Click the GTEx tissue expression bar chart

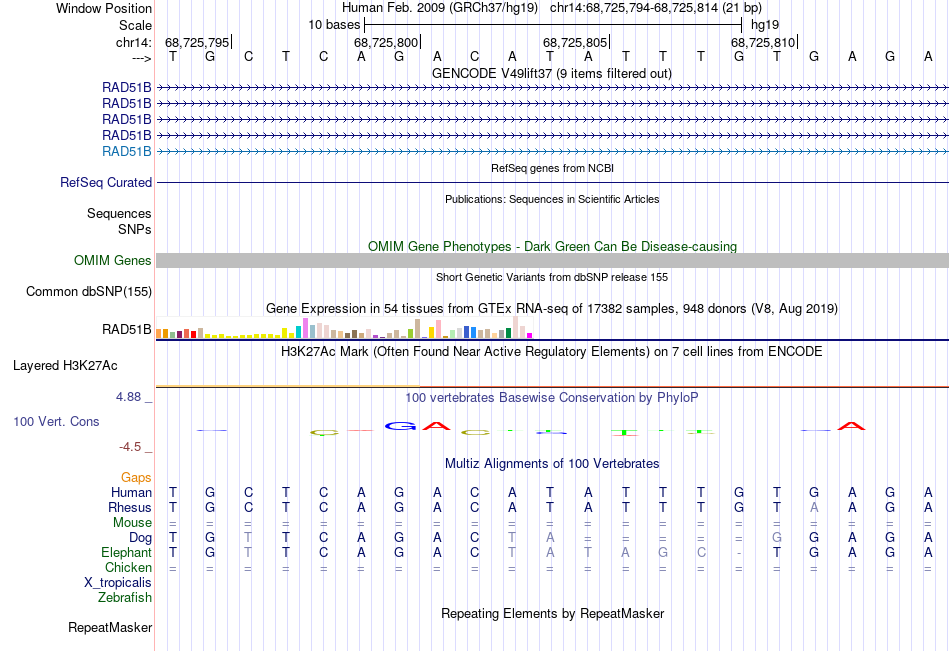pyautogui.click(x=344, y=327)
